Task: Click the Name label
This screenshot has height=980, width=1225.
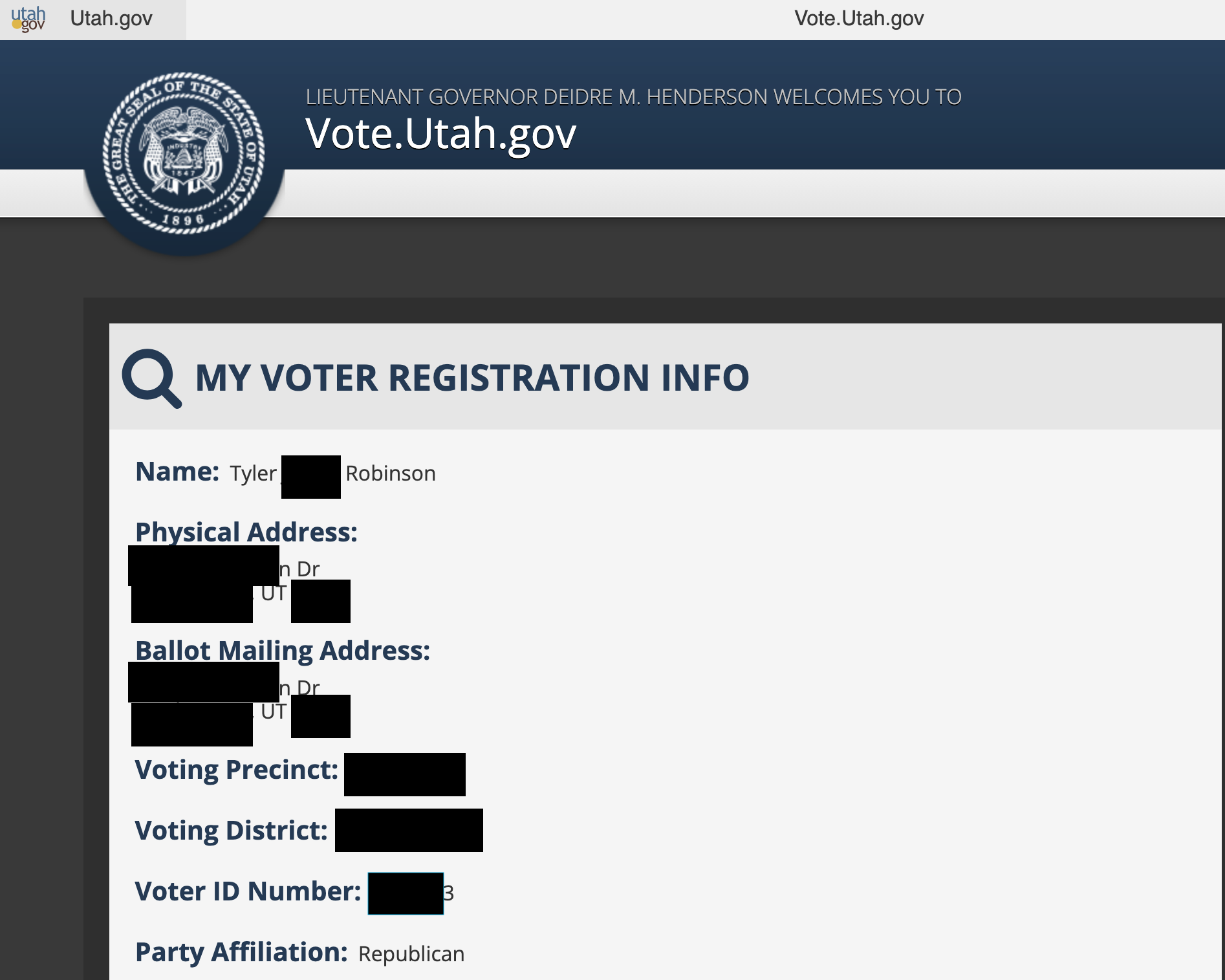Action: (177, 472)
